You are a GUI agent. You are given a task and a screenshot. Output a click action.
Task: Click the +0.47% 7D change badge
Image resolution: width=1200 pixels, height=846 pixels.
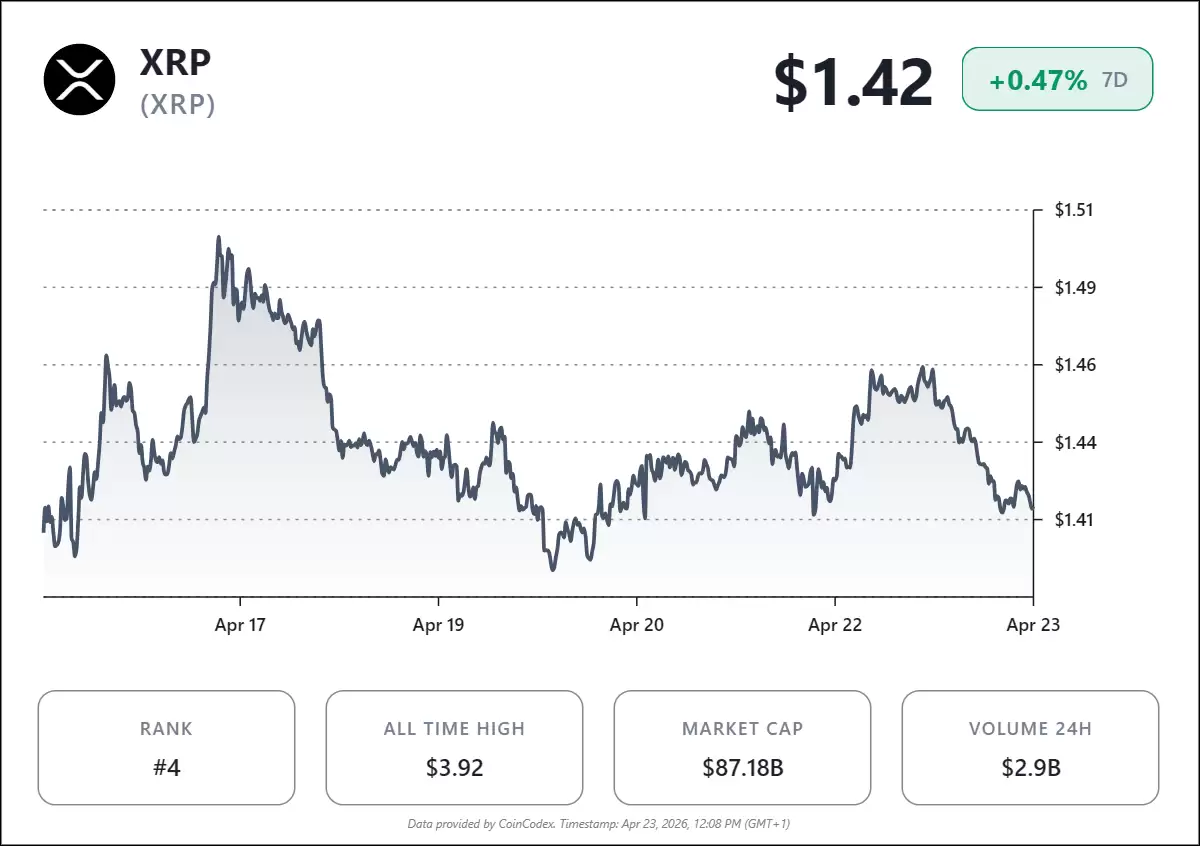tap(1057, 80)
